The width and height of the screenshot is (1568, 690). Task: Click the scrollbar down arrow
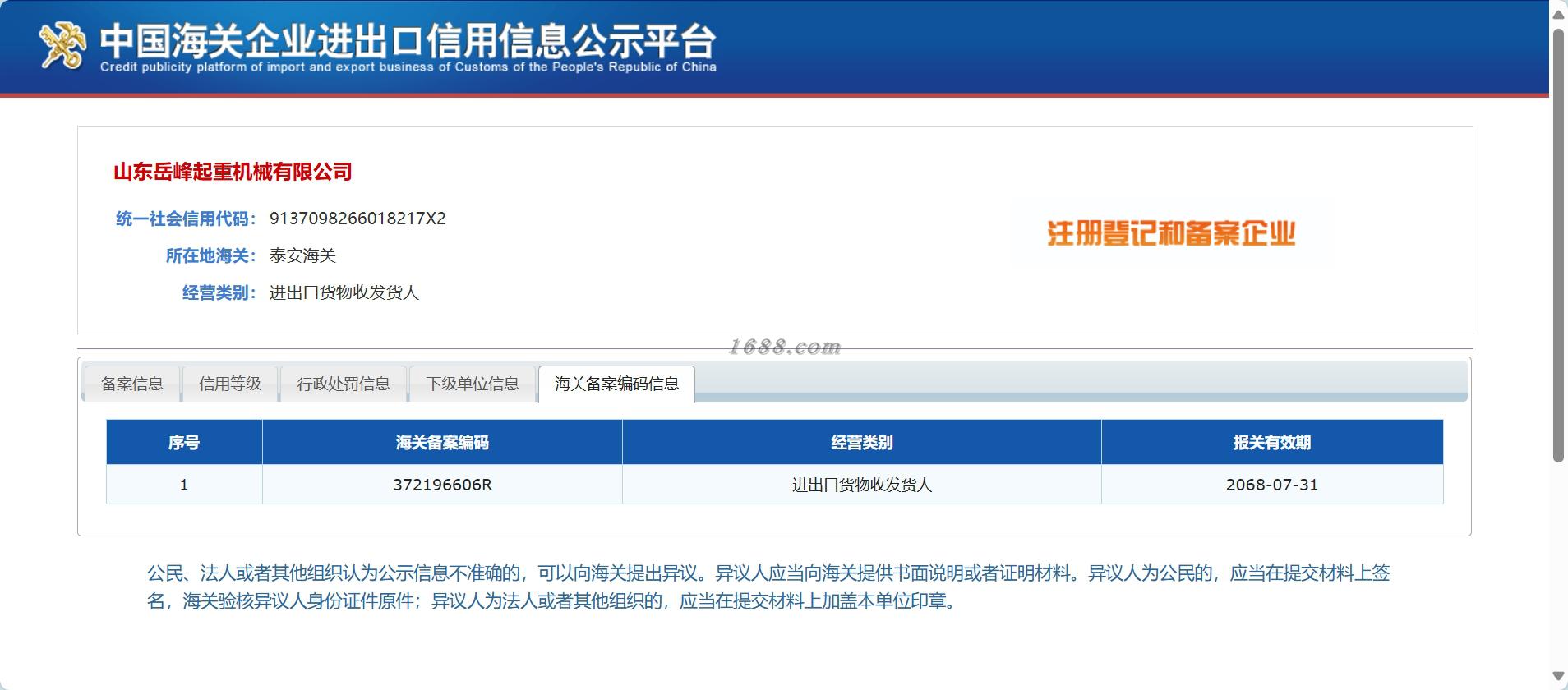(1558, 677)
